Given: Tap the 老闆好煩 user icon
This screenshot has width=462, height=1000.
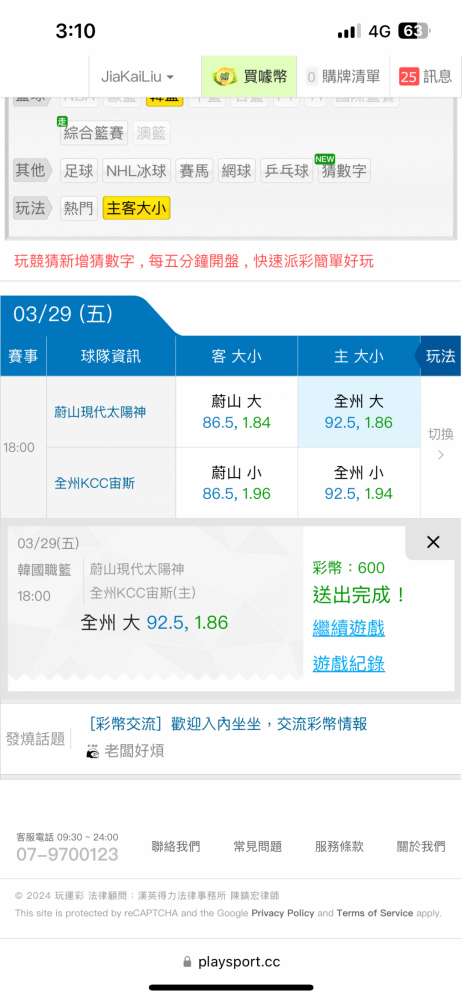Looking at the screenshot, I should tap(93, 751).
